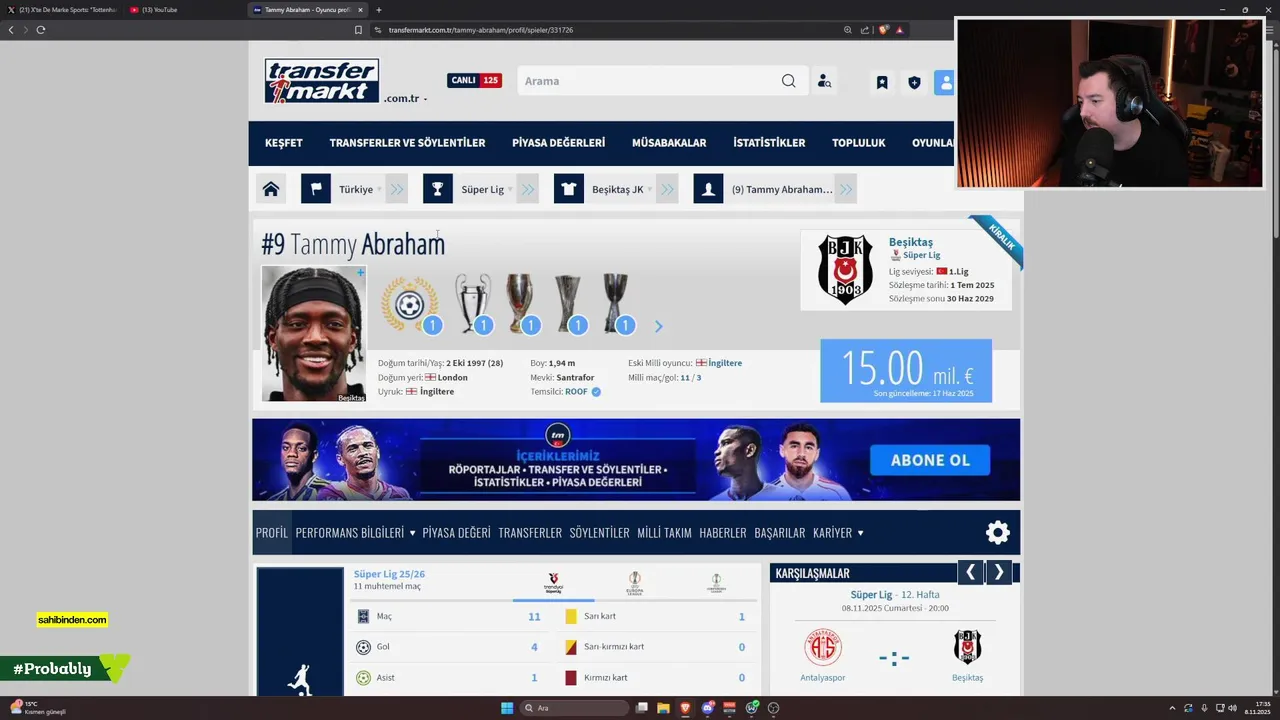The height and width of the screenshot is (720, 1280).
Task: Switch to MİLLİ TAKIM tab
Action: (664, 533)
